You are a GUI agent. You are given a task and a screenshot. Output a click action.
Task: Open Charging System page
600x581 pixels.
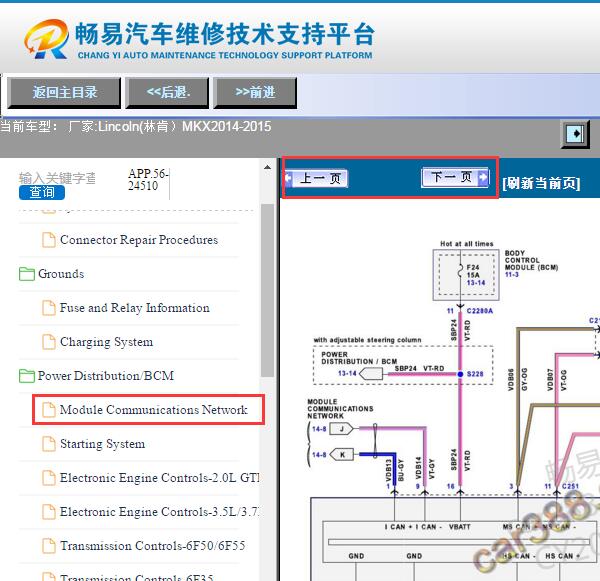(x=106, y=342)
